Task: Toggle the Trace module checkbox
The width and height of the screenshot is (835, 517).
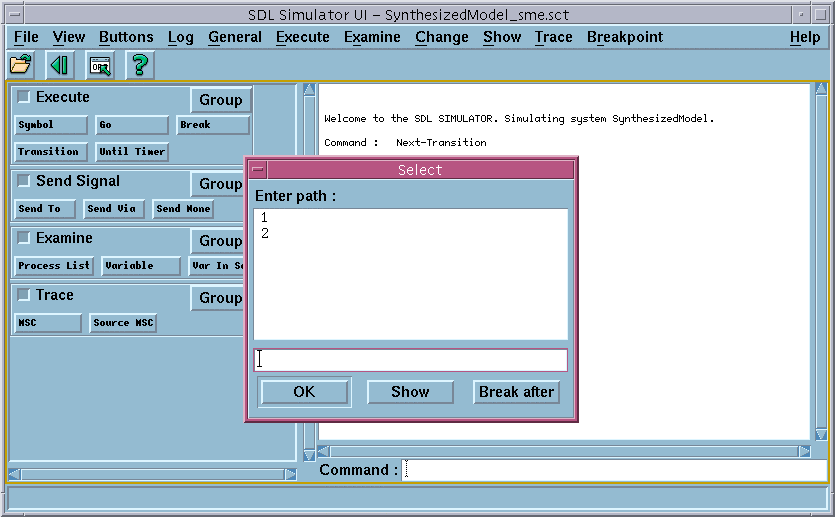Action: [x=23, y=294]
